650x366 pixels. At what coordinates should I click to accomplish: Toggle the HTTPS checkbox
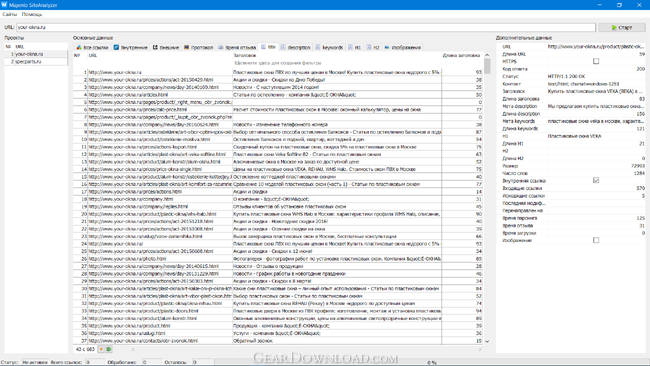coord(596,61)
